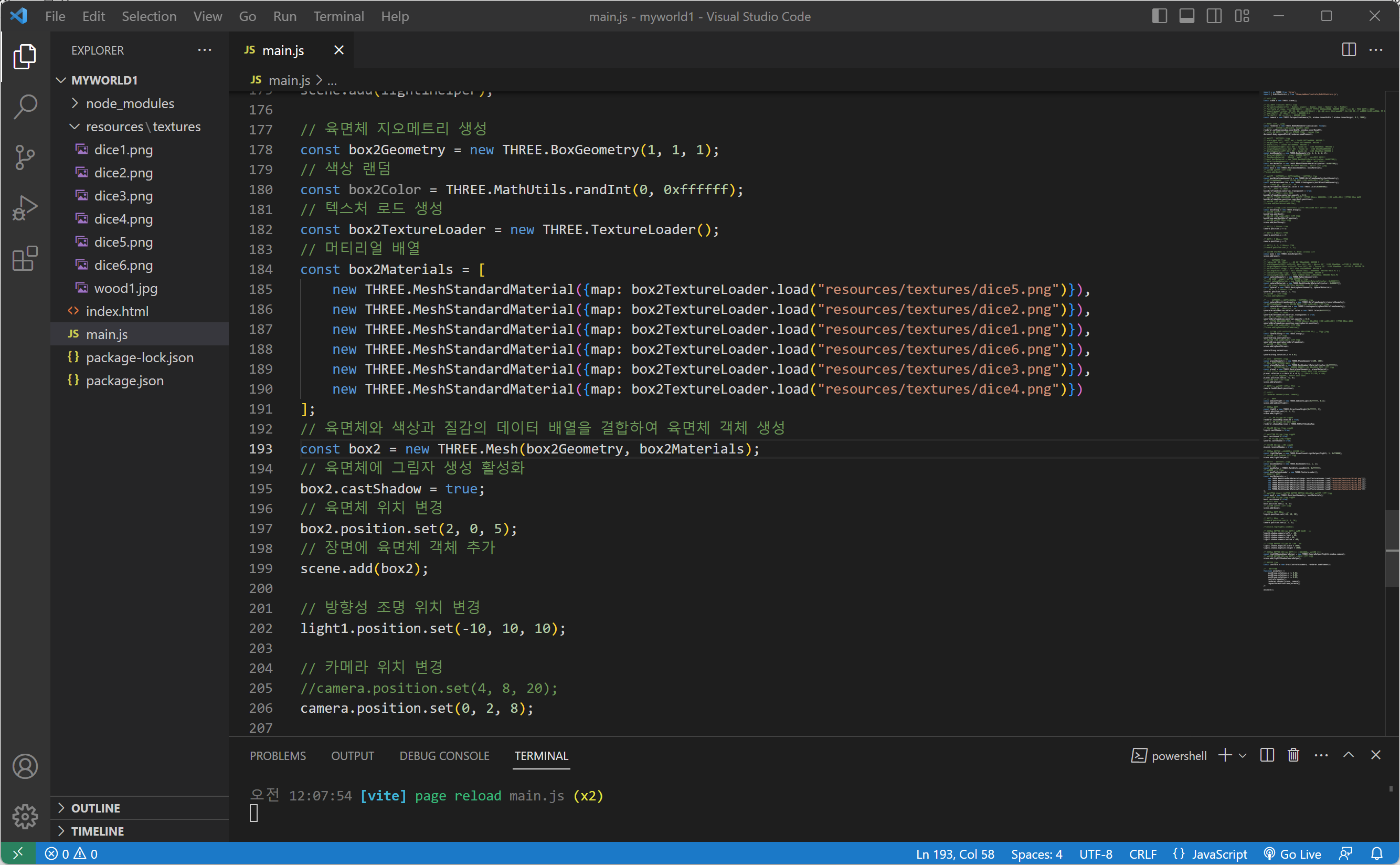Screen dimensions: 1400x865
Task: Kill terminal with trash icon
Action: (x=1293, y=755)
